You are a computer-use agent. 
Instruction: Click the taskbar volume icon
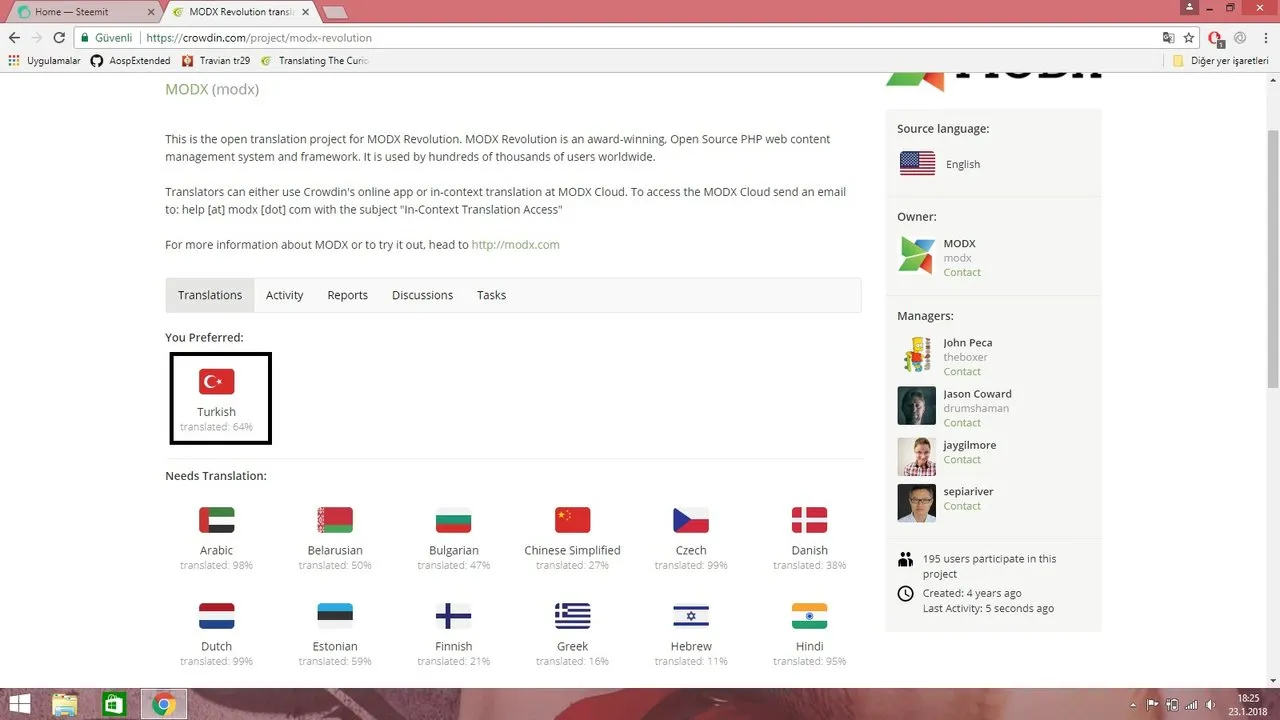tap(1210, 705)
